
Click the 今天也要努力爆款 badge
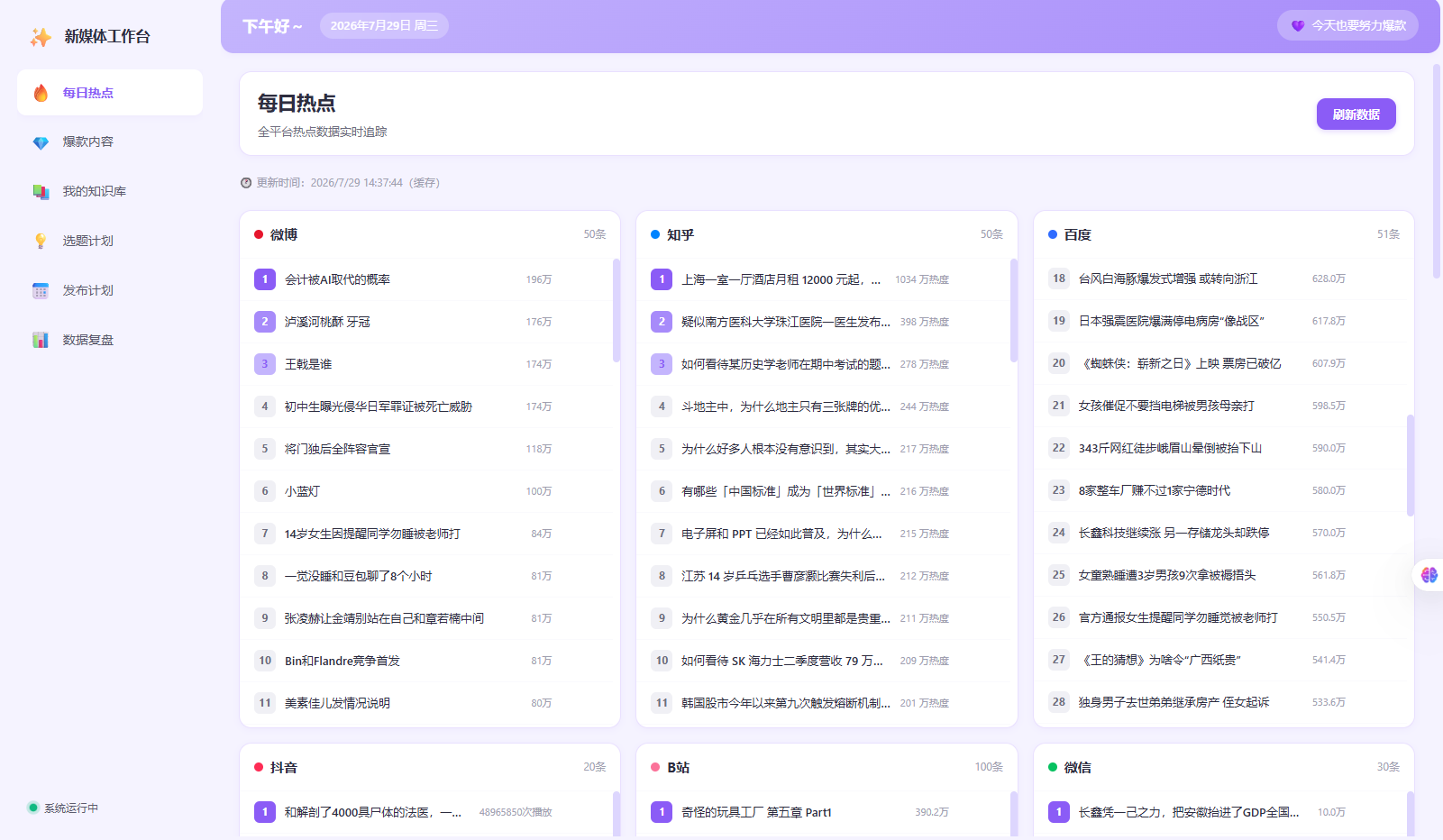click(1347, 26)
